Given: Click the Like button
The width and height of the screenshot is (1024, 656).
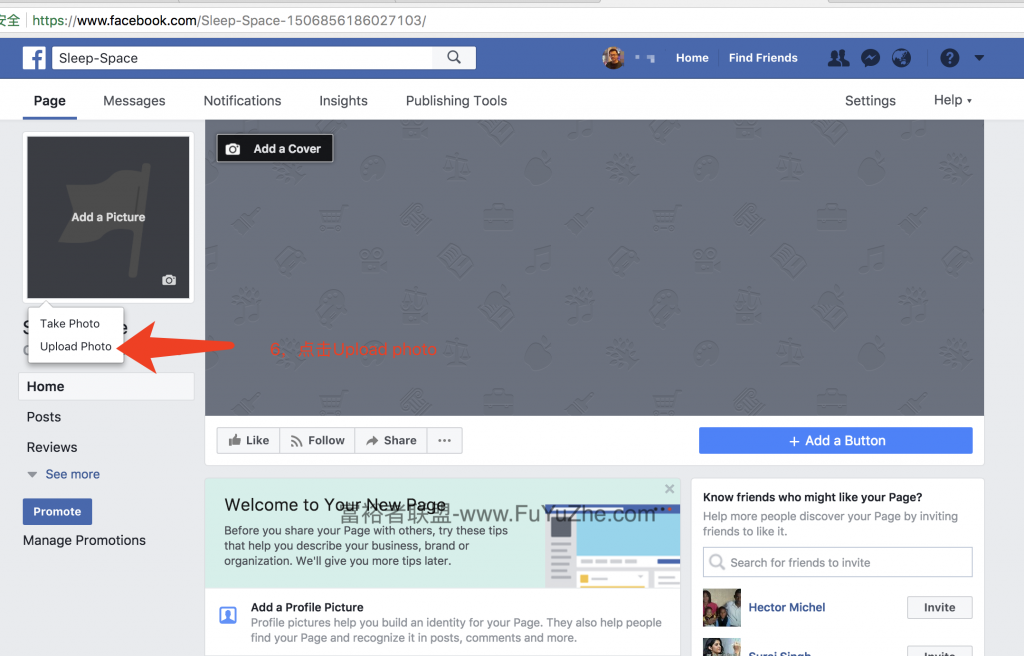Looking at the screenshot, I should [248, 440].
